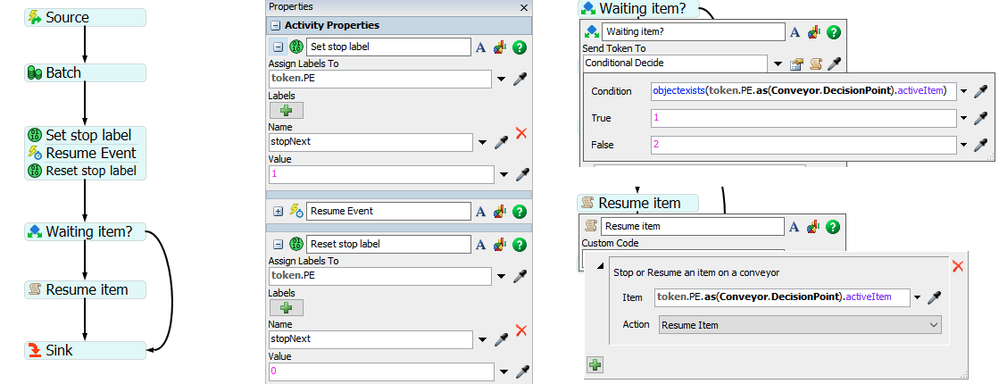Open help for Resume Event activity

coord(519,211)
